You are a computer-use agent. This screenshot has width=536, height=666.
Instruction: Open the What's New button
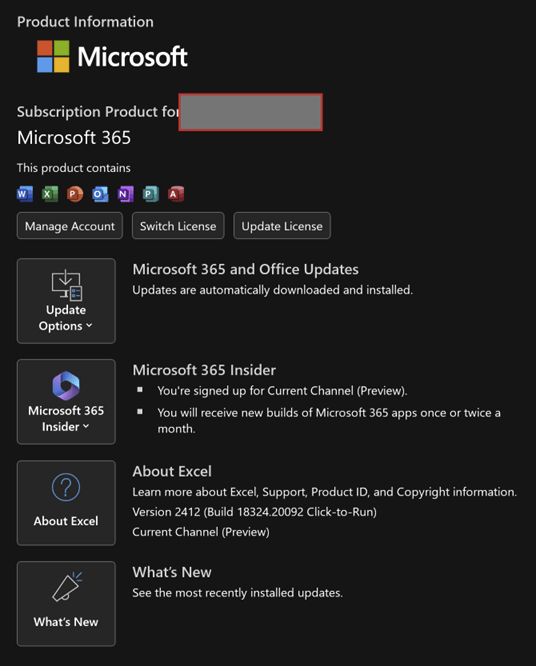(x=66, y=604)
